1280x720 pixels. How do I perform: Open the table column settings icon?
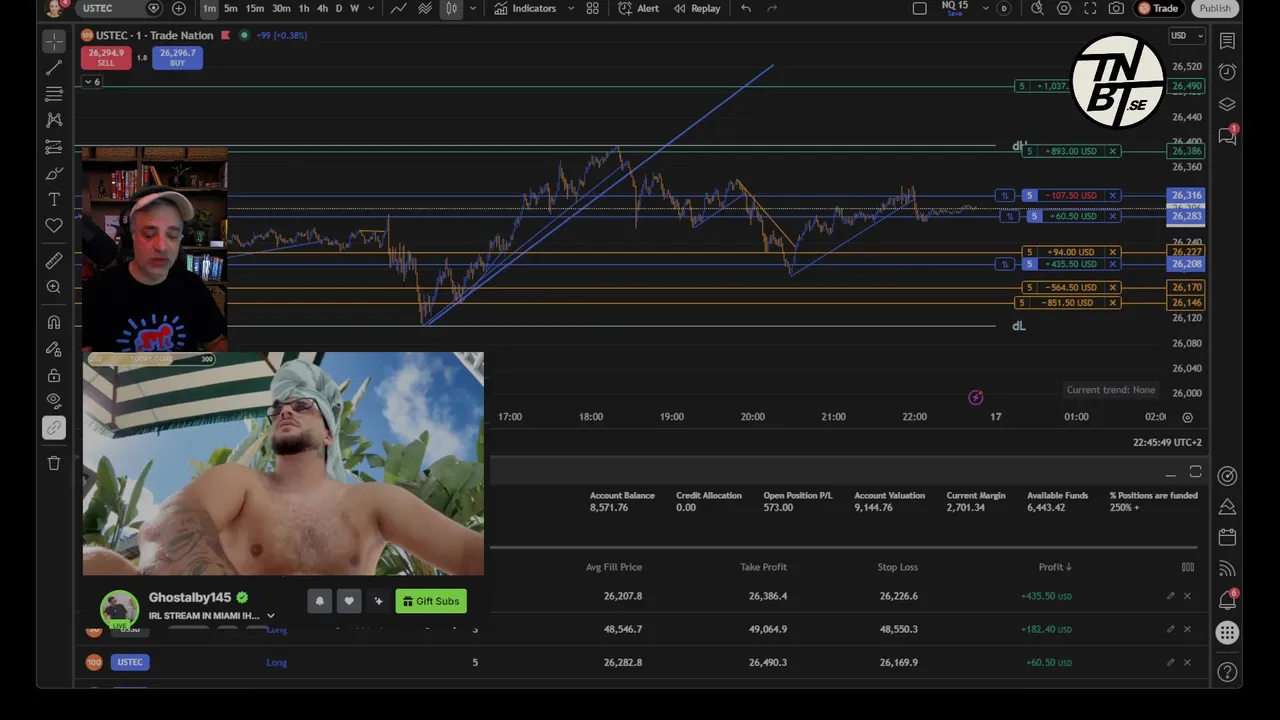(x=1188, y=567)
